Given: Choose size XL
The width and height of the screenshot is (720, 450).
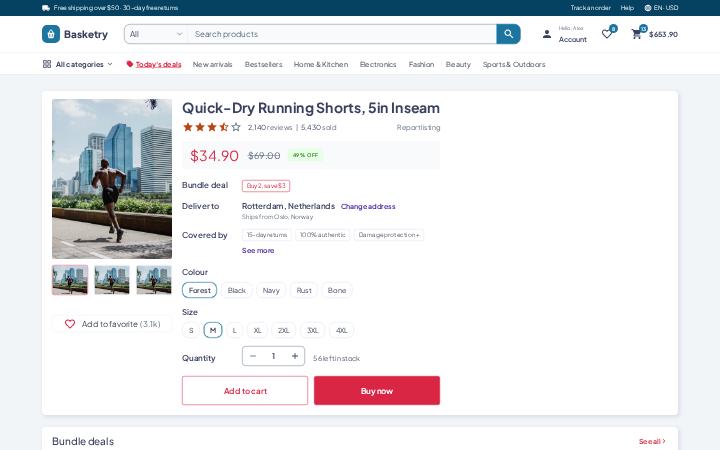Looking at the screenshot, I should [257, 330].
